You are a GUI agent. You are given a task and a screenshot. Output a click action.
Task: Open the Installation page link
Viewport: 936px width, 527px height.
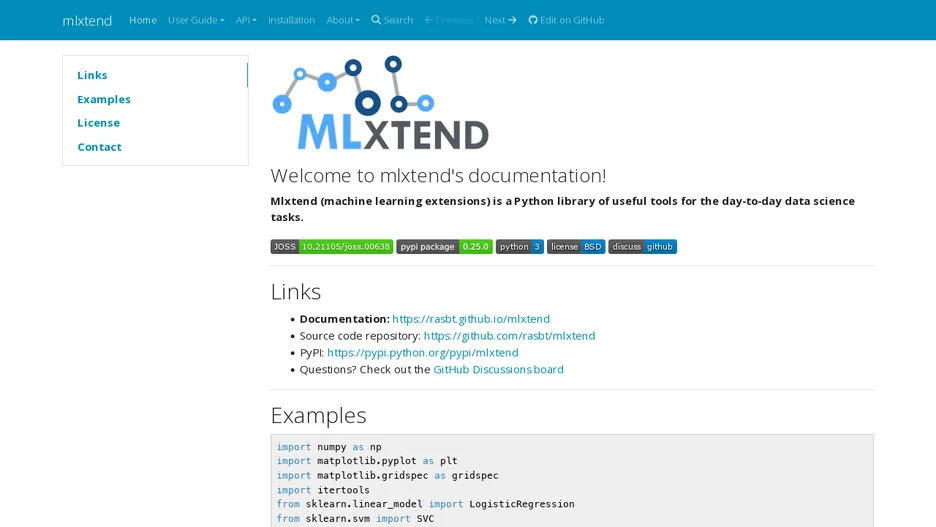coord(291,20)
